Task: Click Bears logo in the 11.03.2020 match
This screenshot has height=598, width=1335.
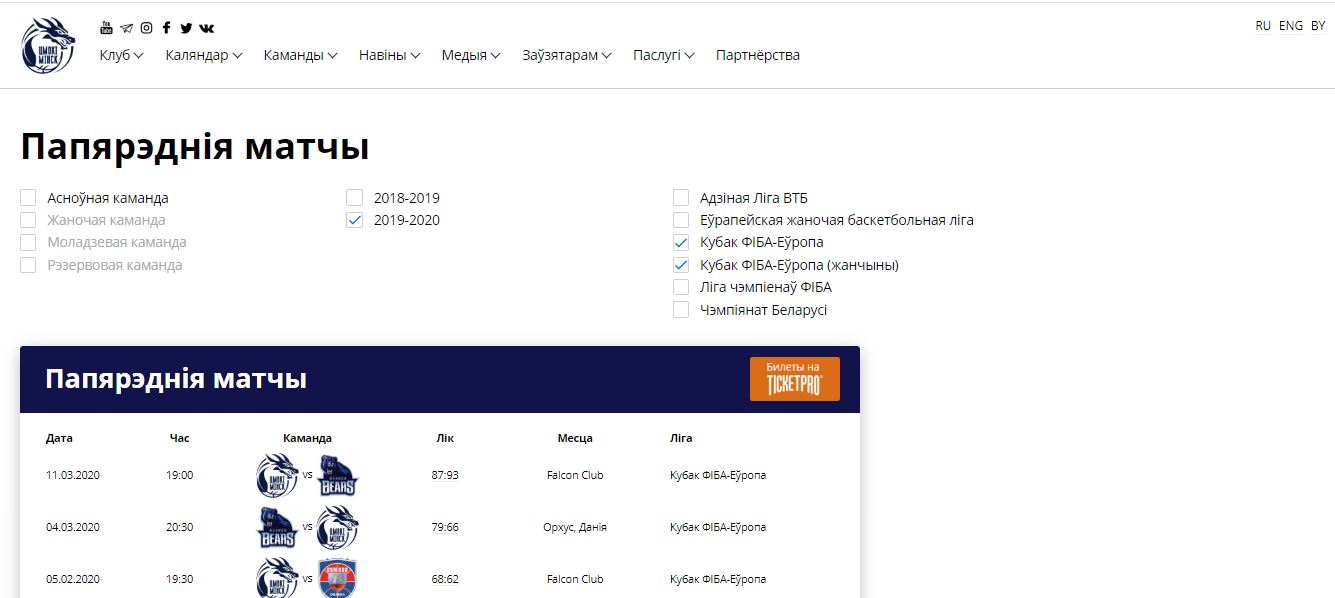Action: coord(337,475)
